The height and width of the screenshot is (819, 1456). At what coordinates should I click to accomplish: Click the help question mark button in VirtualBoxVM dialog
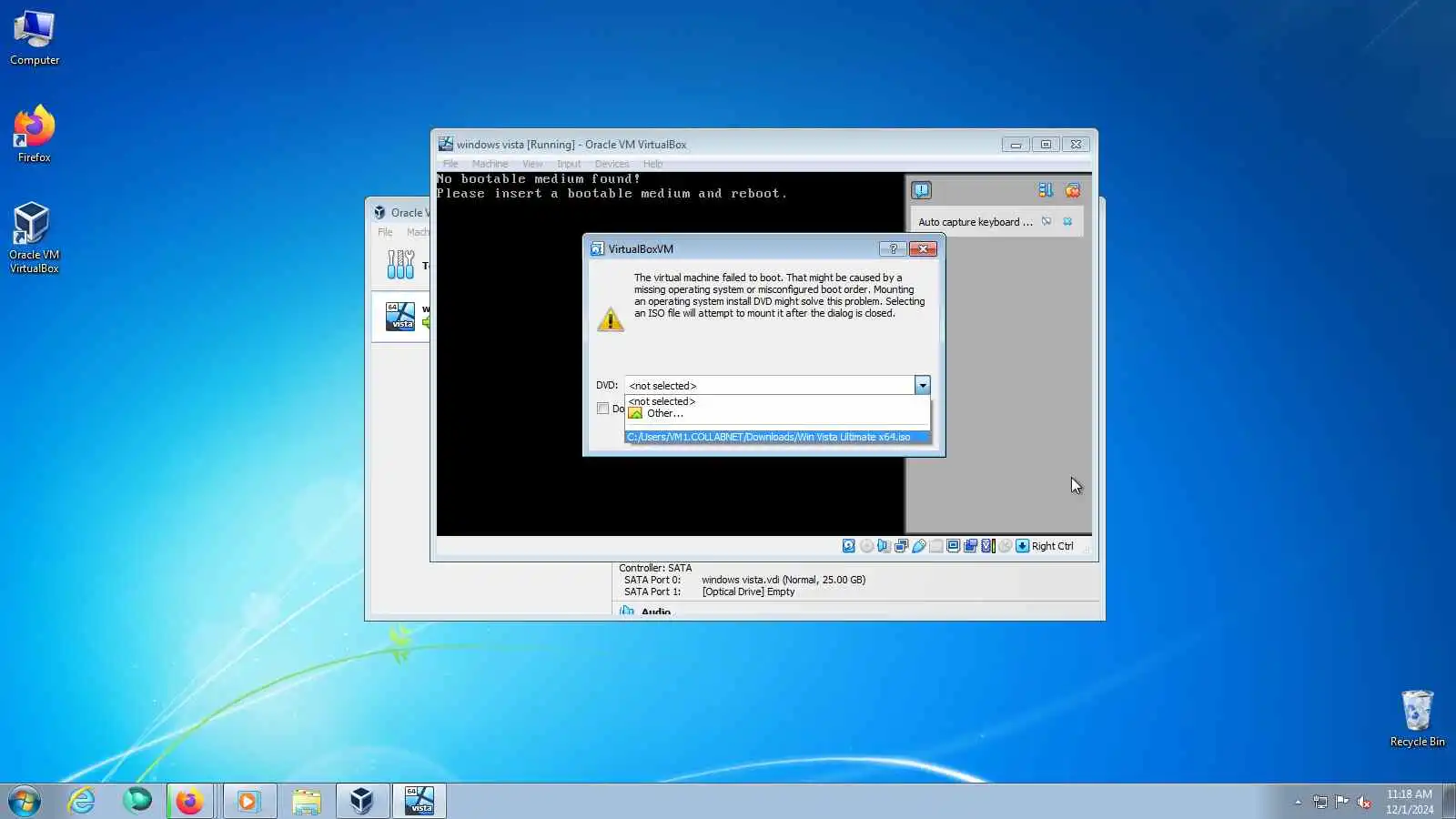[x=893, y=248]
